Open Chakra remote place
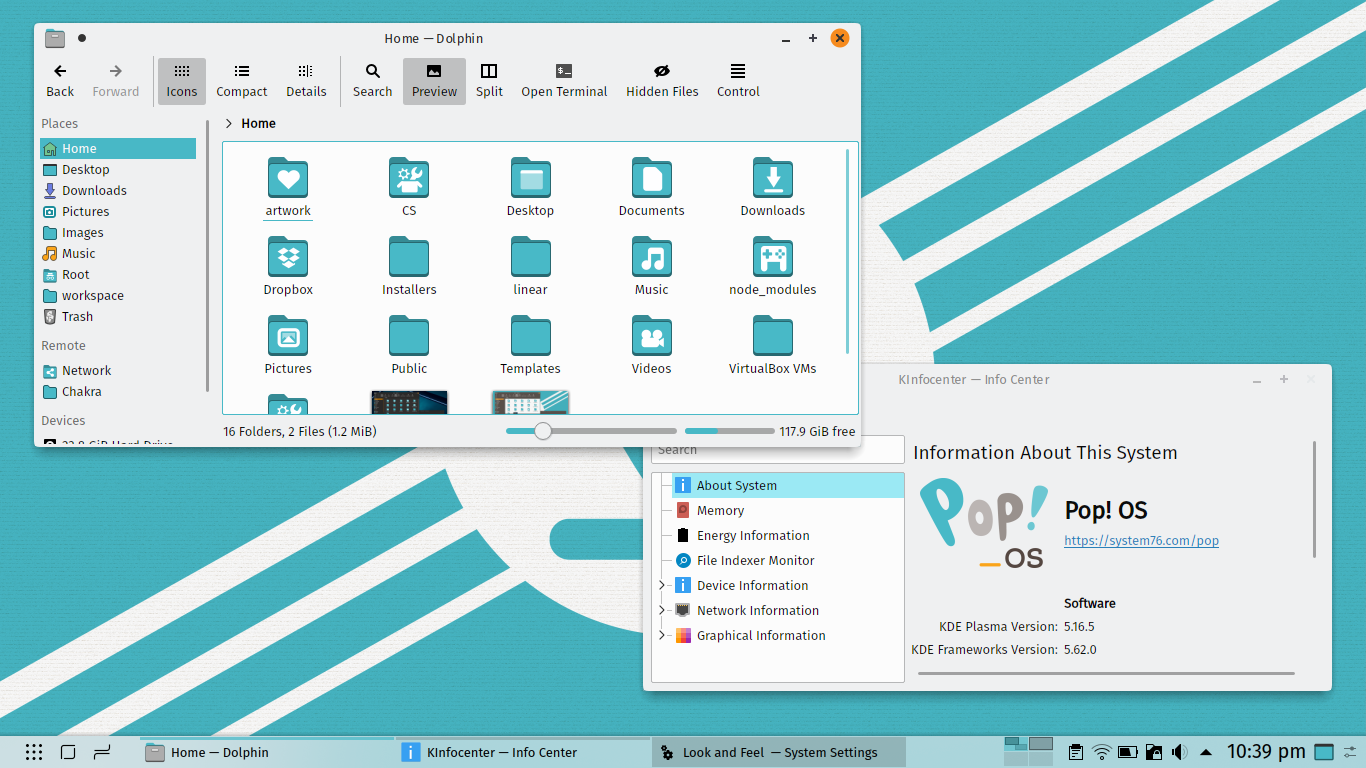The image size is (1366, 768). (x=118, y=391)
